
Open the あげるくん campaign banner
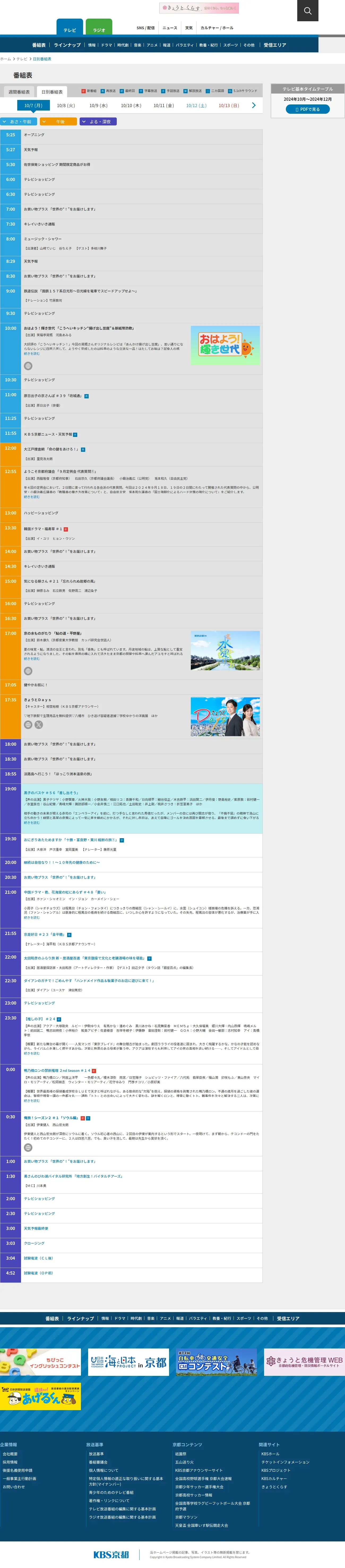tap(40, 1396)
